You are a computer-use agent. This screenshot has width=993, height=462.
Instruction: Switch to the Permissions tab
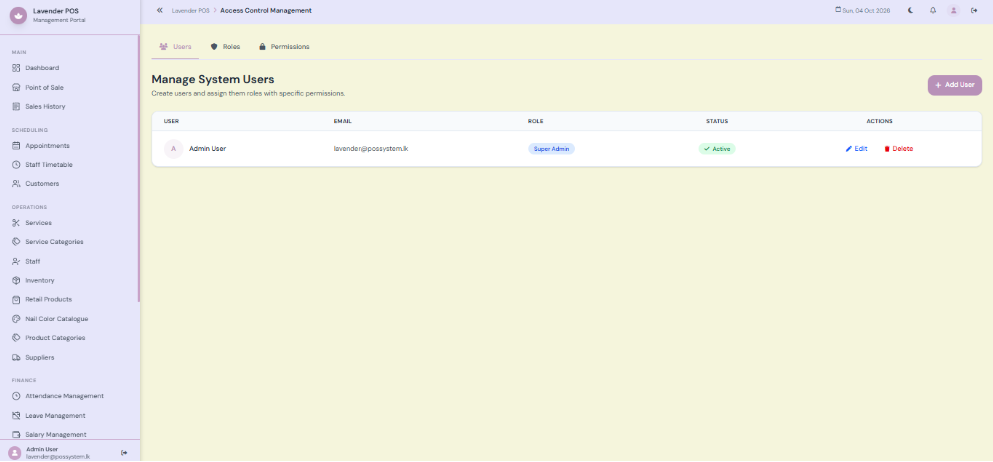(284, 47)
